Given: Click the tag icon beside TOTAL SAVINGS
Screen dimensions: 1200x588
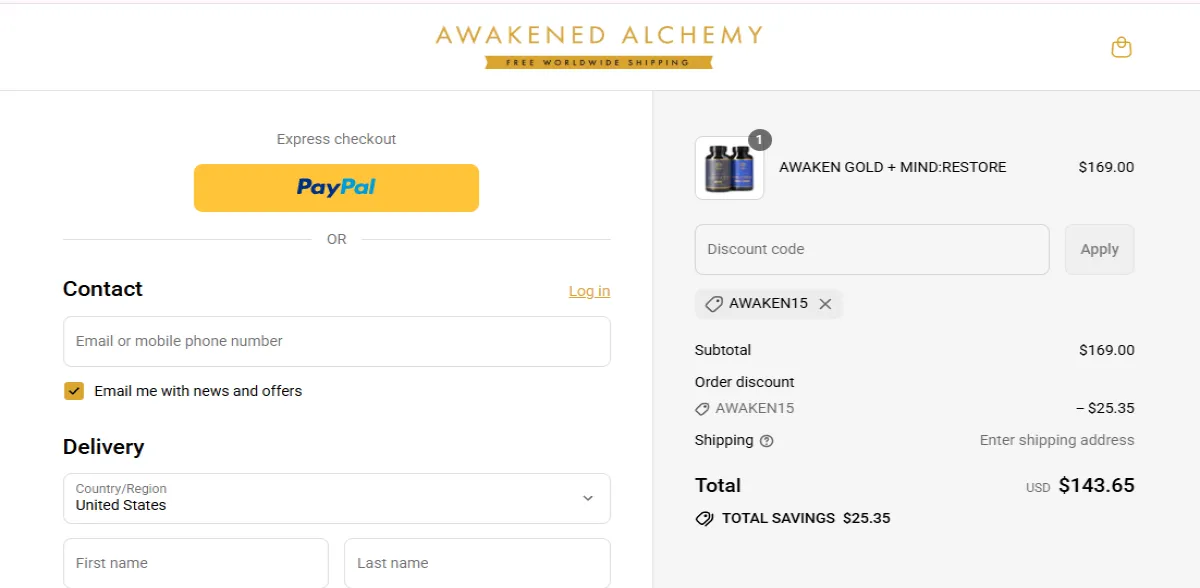Looking at the screenshot, I should pos(703,517).
